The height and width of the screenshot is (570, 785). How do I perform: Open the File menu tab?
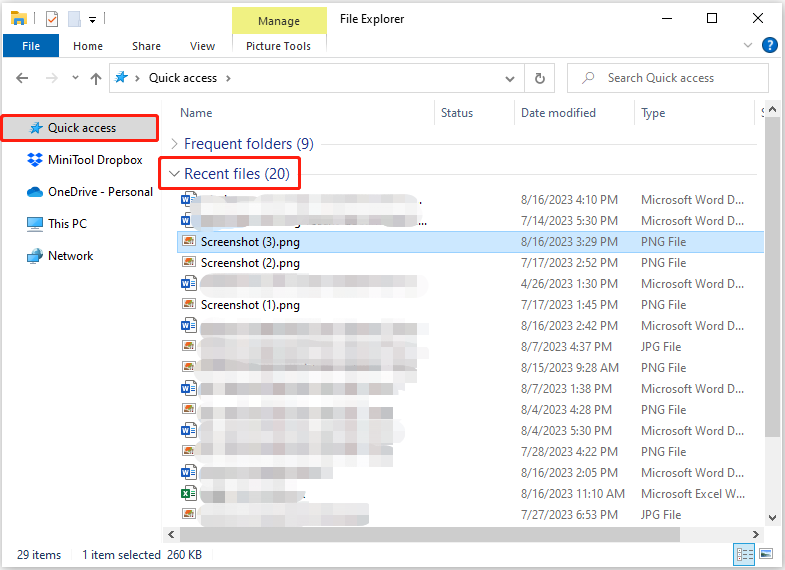click(31, 46)
